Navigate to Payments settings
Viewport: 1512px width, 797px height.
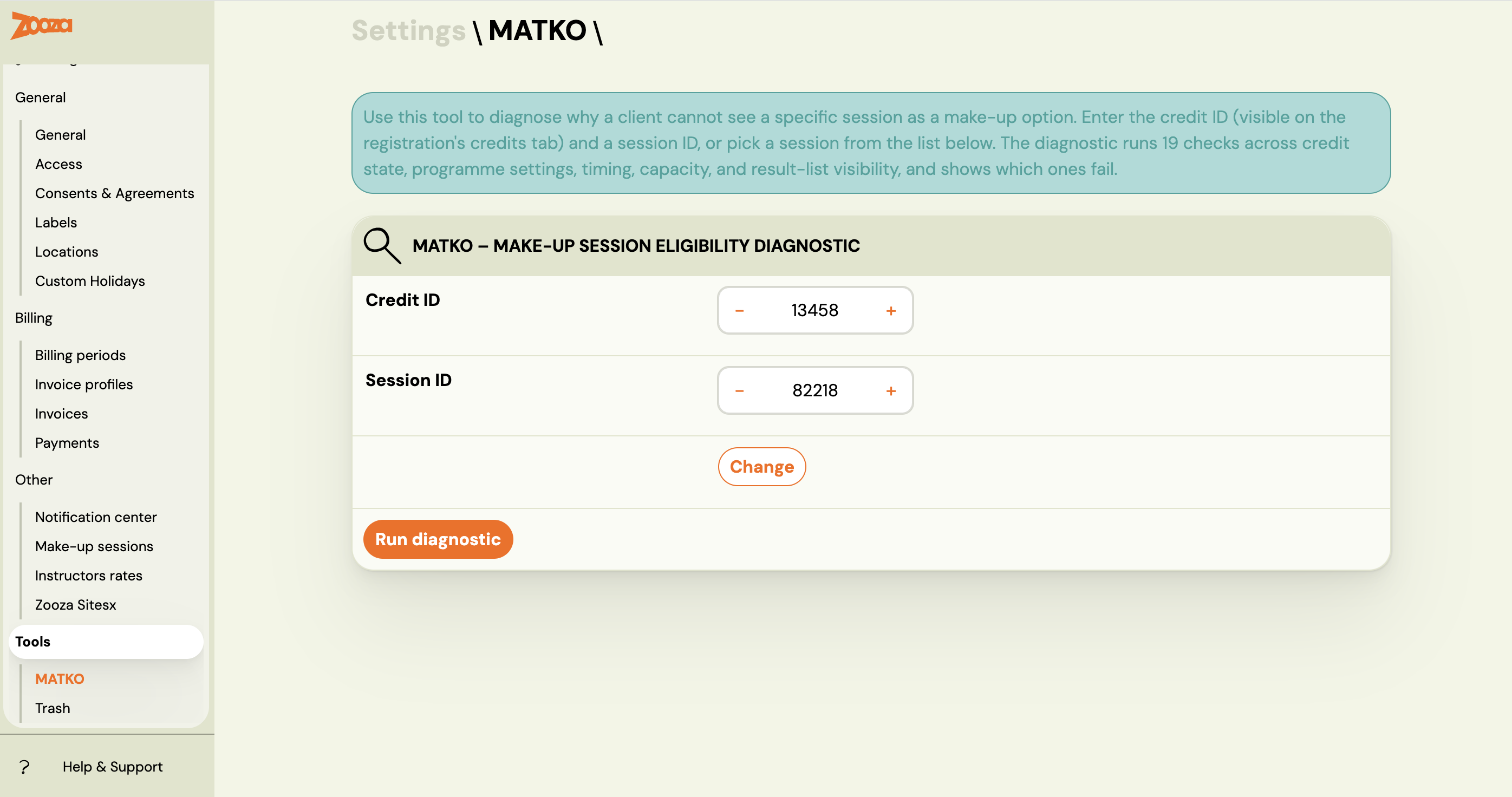click(x=67, y=442)
